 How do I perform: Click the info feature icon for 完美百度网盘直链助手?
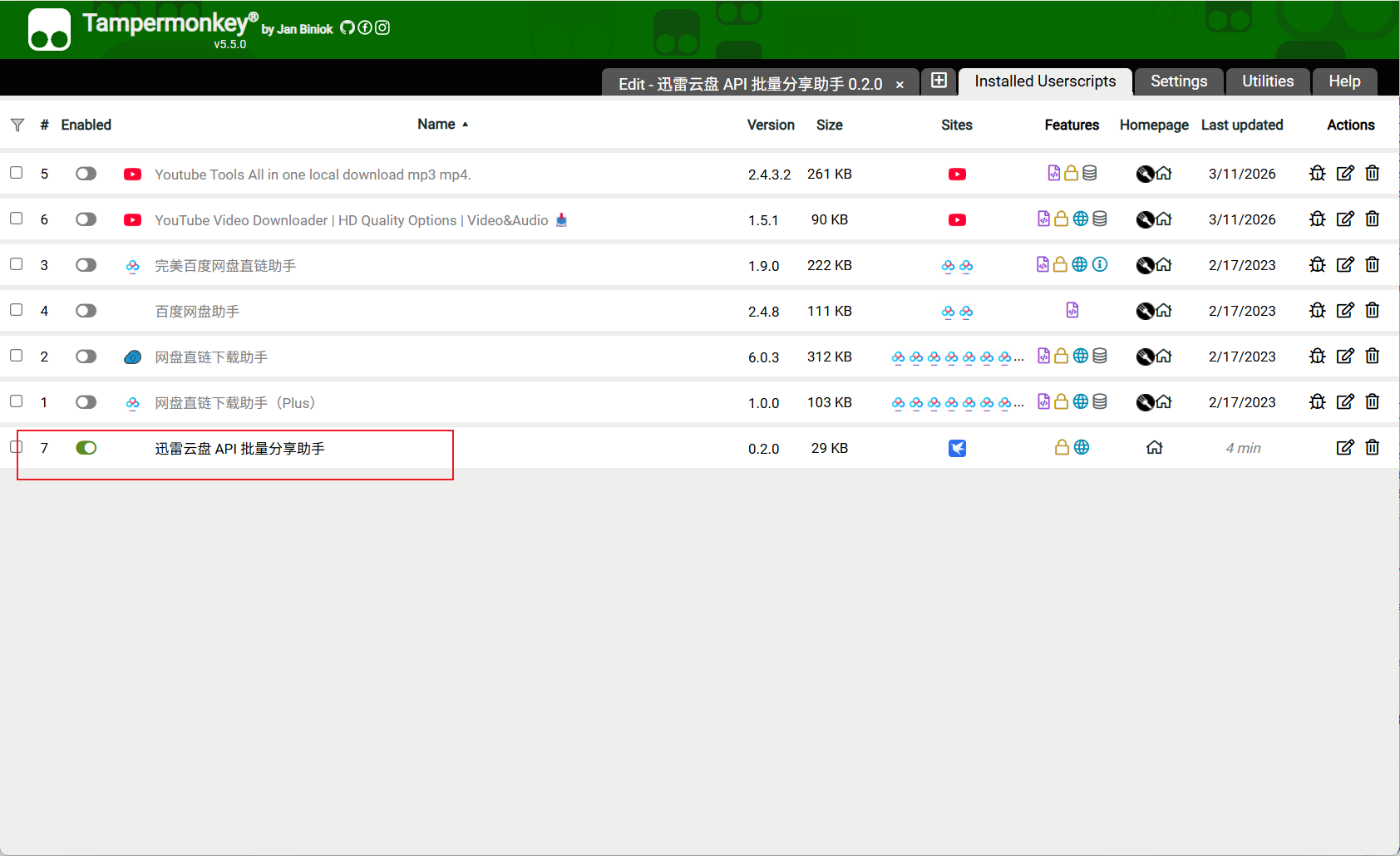(x=1100, y=264)
